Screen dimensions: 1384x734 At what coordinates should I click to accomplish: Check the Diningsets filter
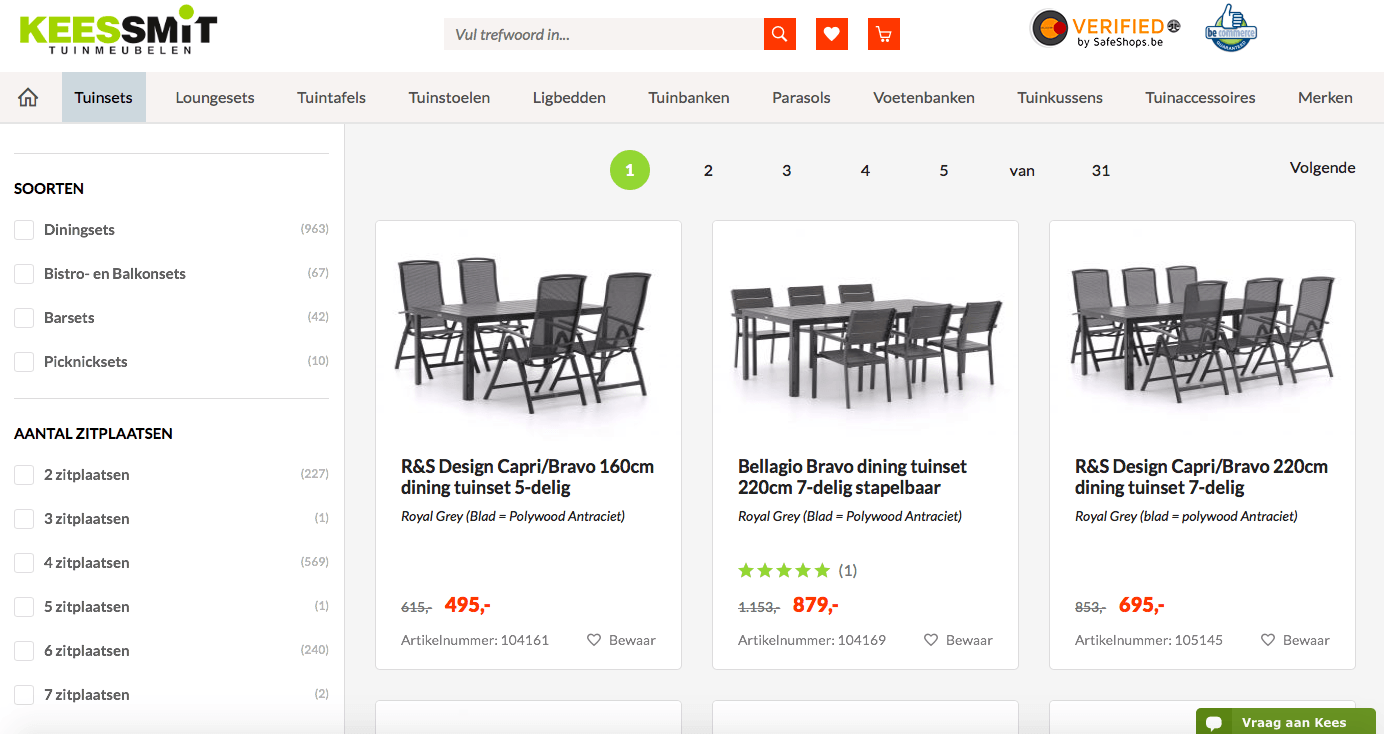coord(24,230)
